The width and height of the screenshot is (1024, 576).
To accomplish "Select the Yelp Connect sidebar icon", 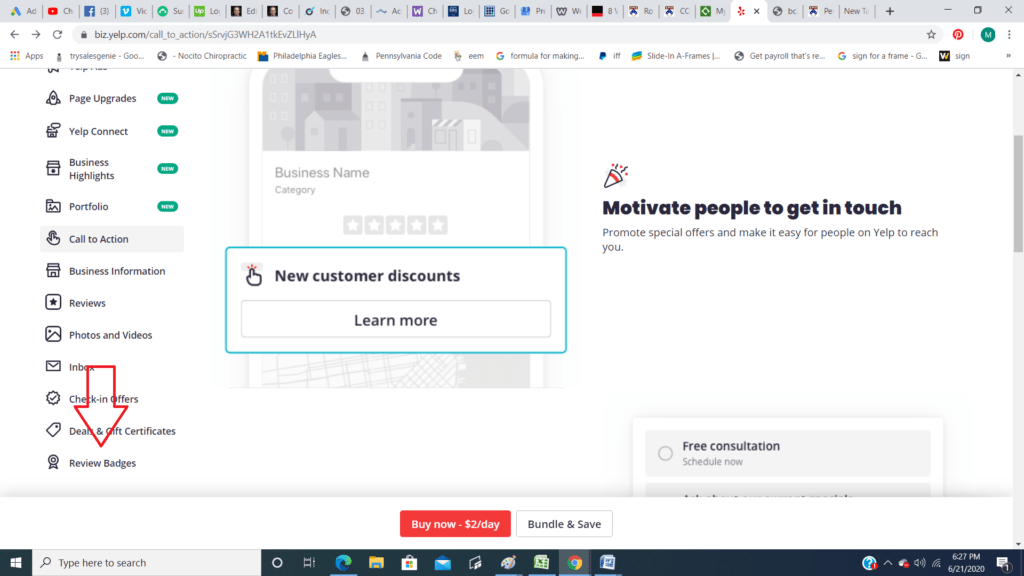I will (x=53, y=131).
